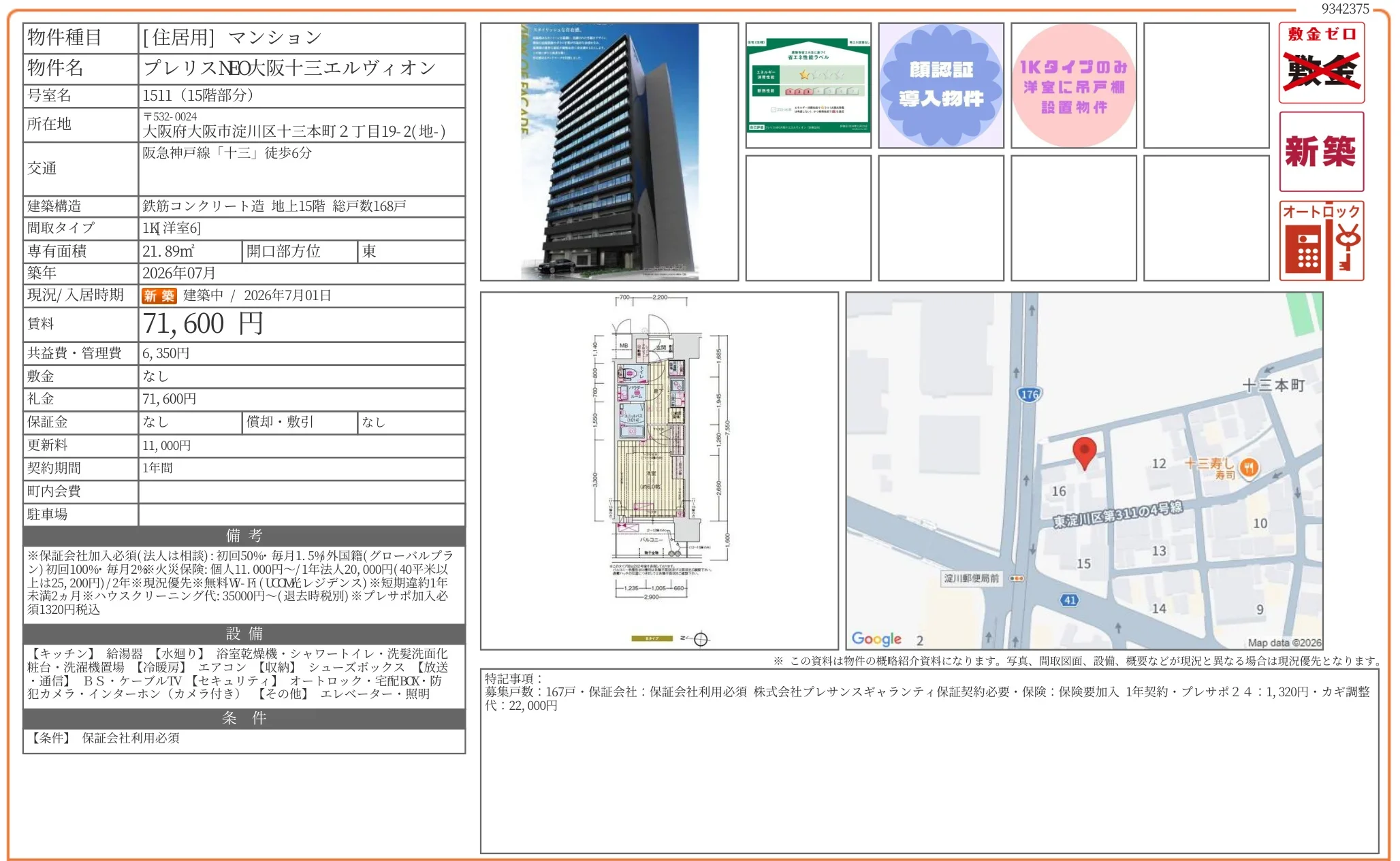The image size is (1400, 861).
Task: Open the energy-saving label thumbnail
Action: point(808,85)
